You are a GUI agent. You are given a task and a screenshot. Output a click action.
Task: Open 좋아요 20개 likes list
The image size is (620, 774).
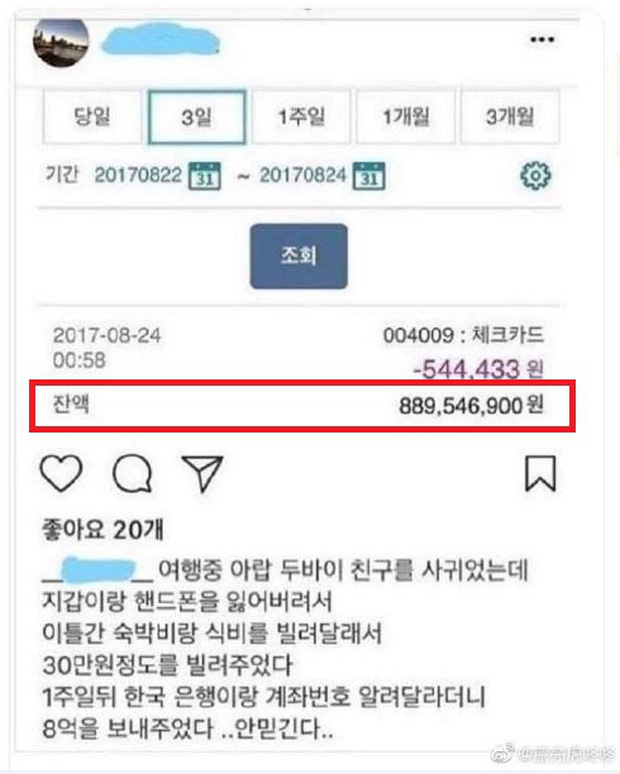point(103,530)
